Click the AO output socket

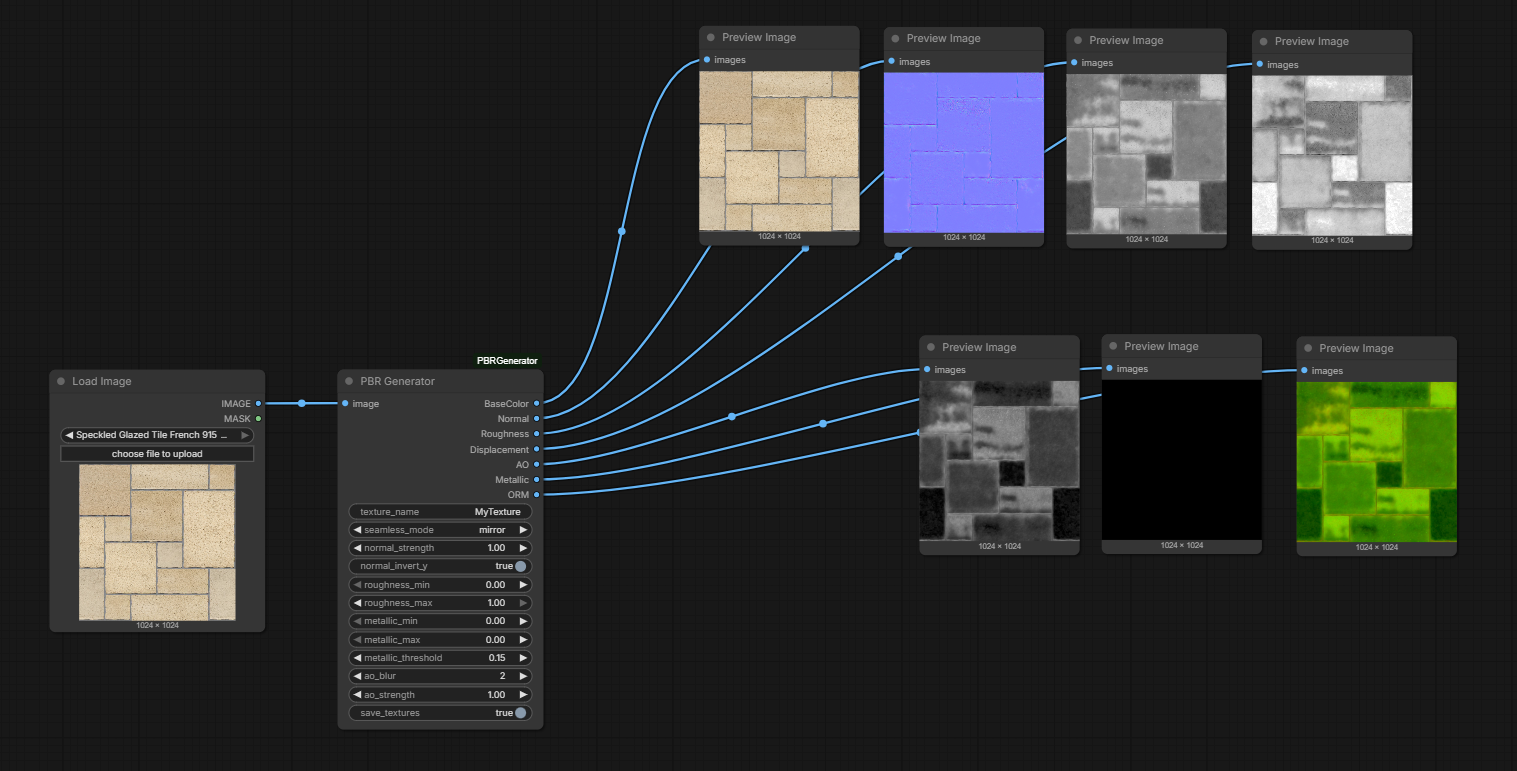537,464
